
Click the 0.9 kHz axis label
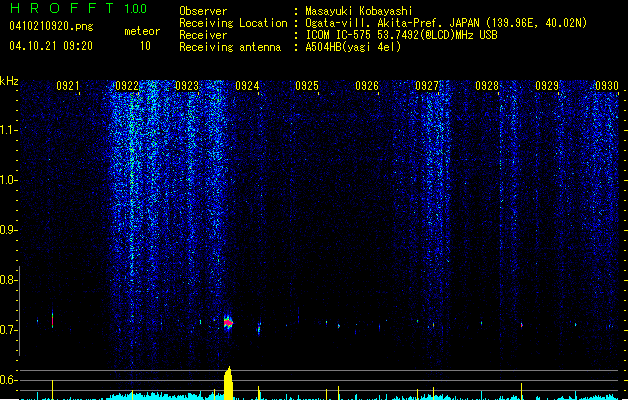coord(8,230)
